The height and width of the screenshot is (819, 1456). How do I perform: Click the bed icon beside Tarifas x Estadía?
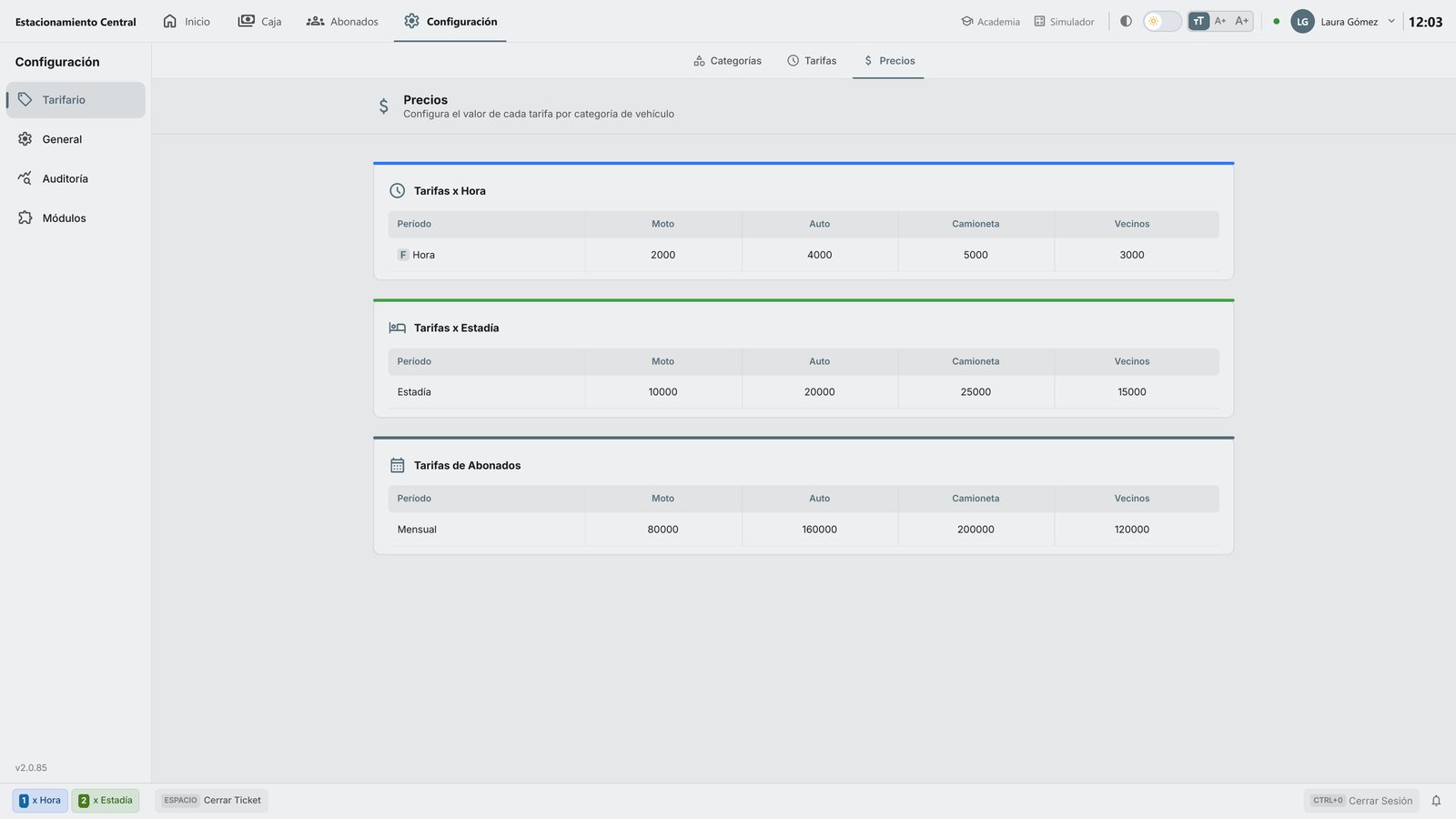[398, 328]
